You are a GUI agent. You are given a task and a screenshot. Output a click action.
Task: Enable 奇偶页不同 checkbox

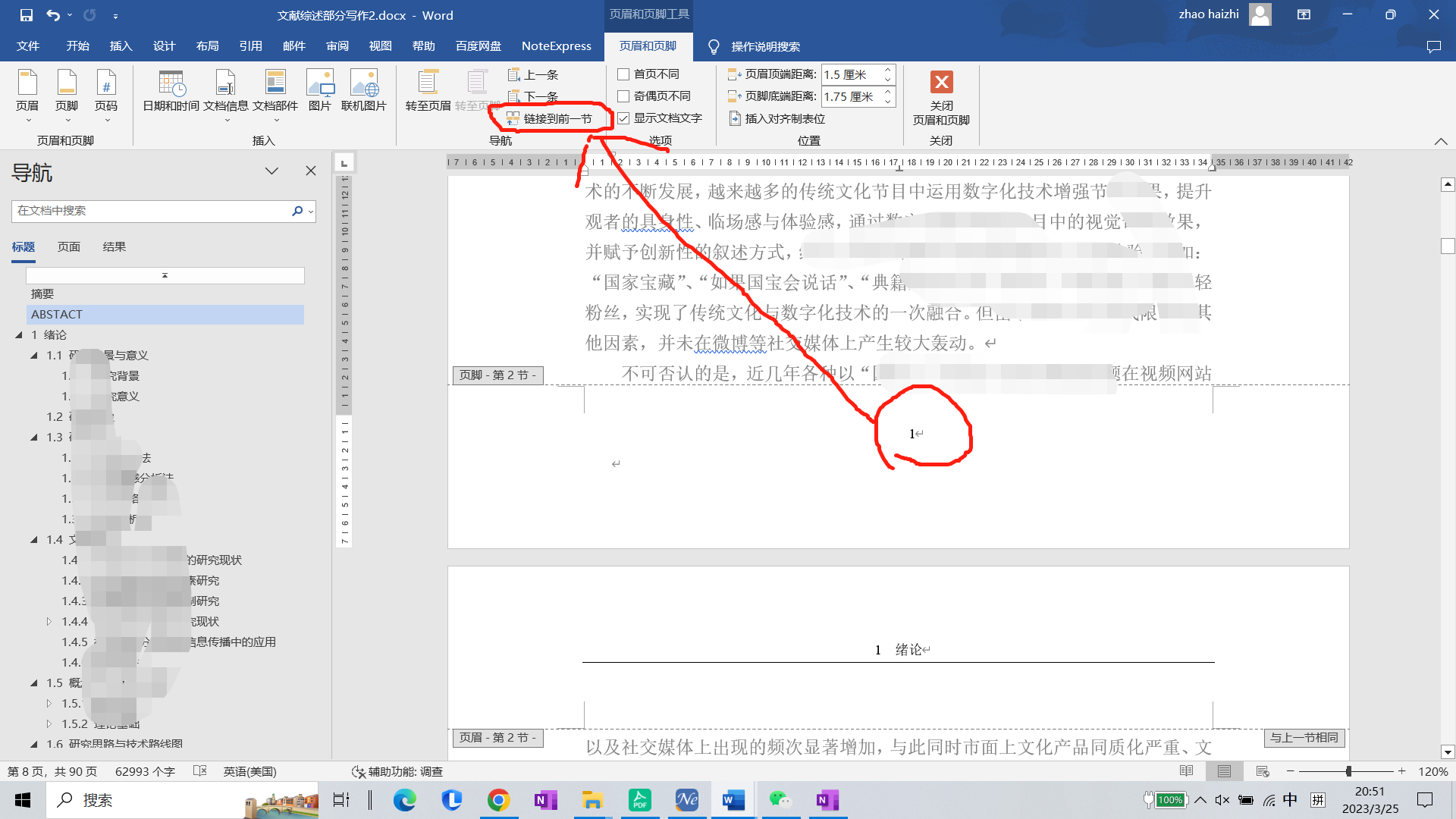tap(623, 96)
